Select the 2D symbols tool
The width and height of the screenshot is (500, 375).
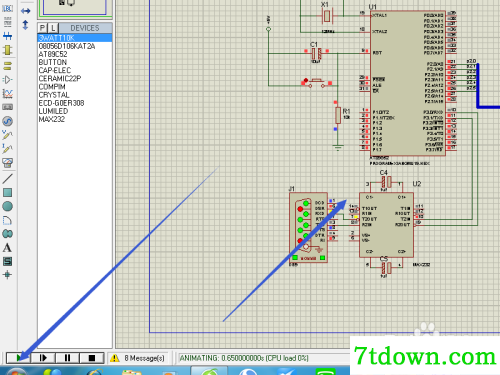[x=7, y=261]
